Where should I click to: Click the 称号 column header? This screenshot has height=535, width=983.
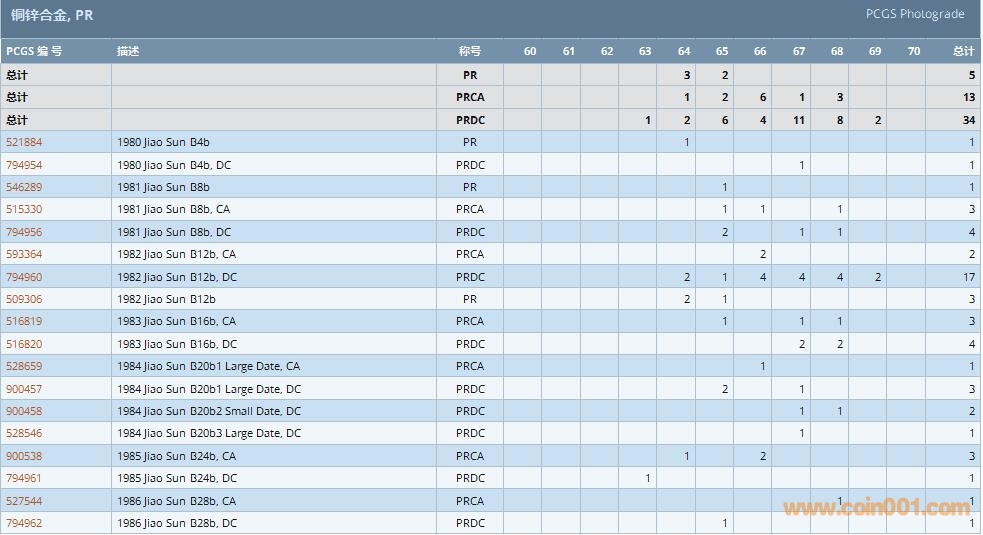[470, 51]
